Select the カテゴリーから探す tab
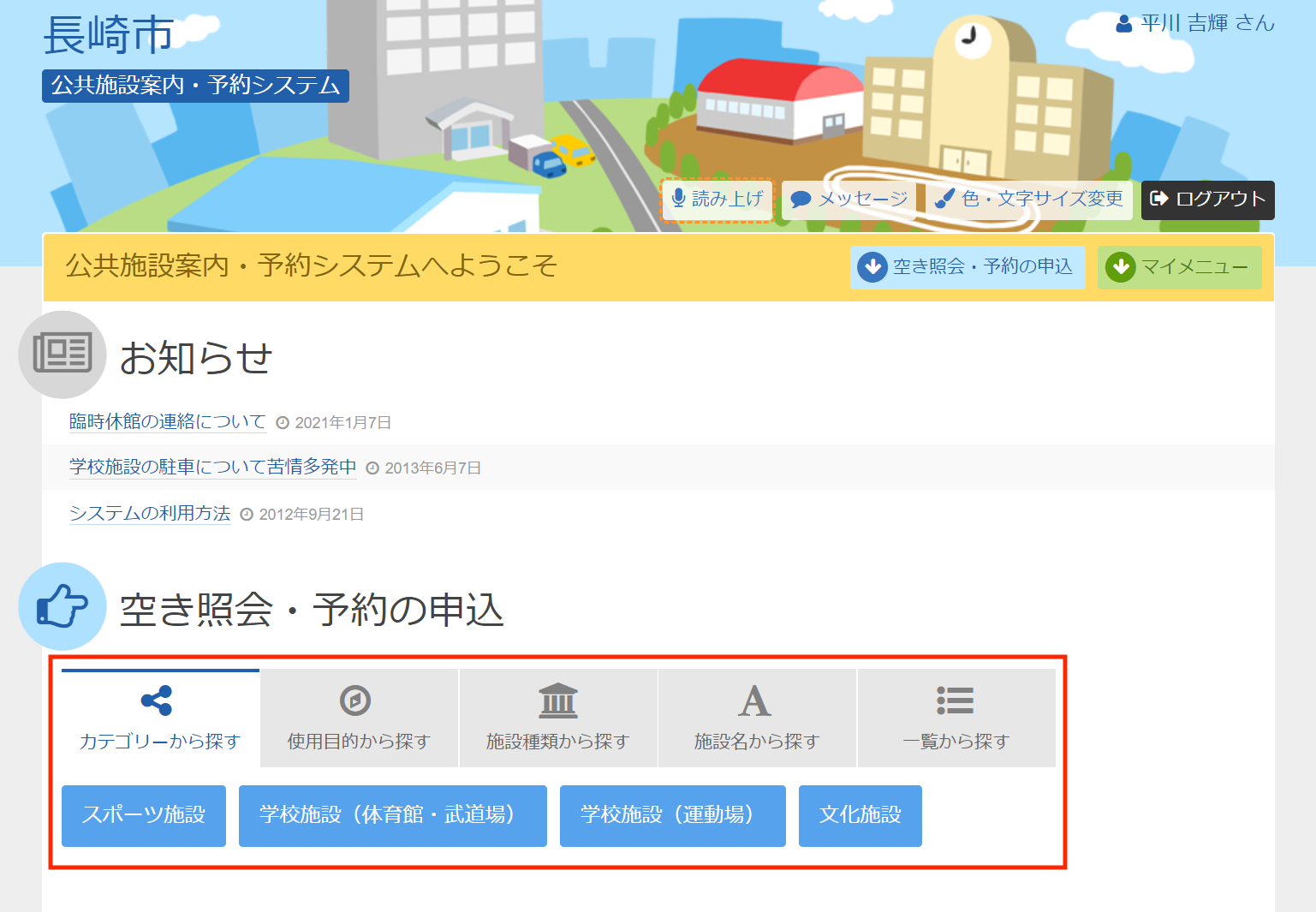The height and width of the screenshot is (912, 1316). (x=160, y=718)
